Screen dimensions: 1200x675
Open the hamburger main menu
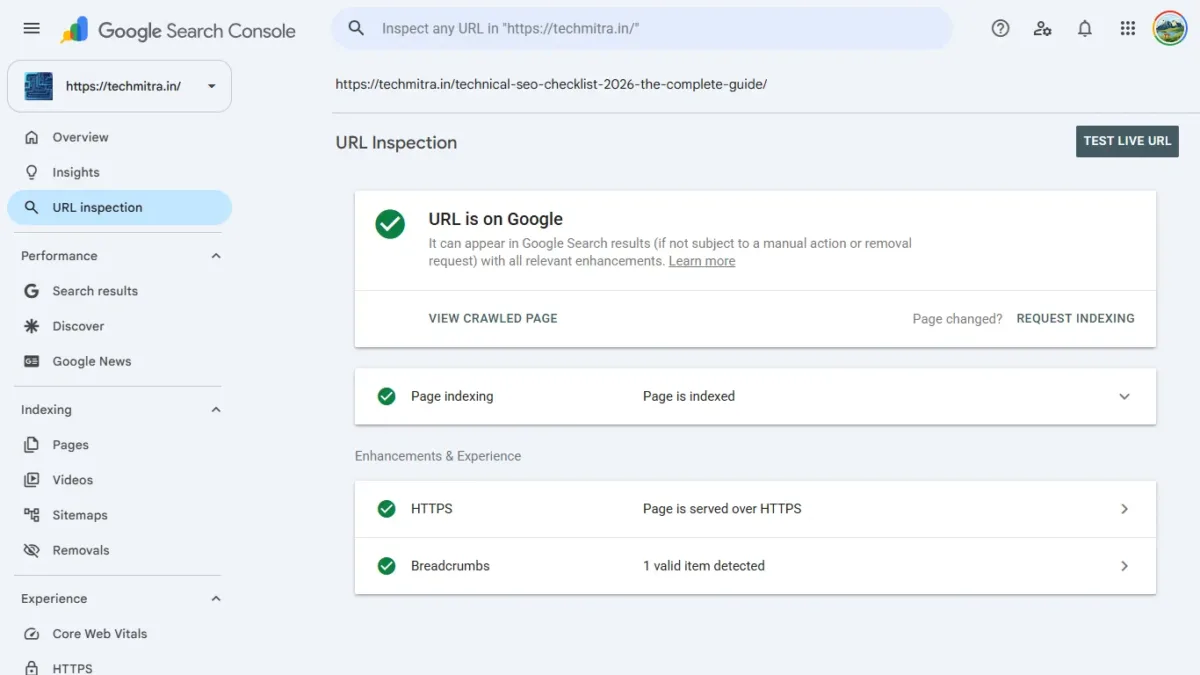click(32, 29)
